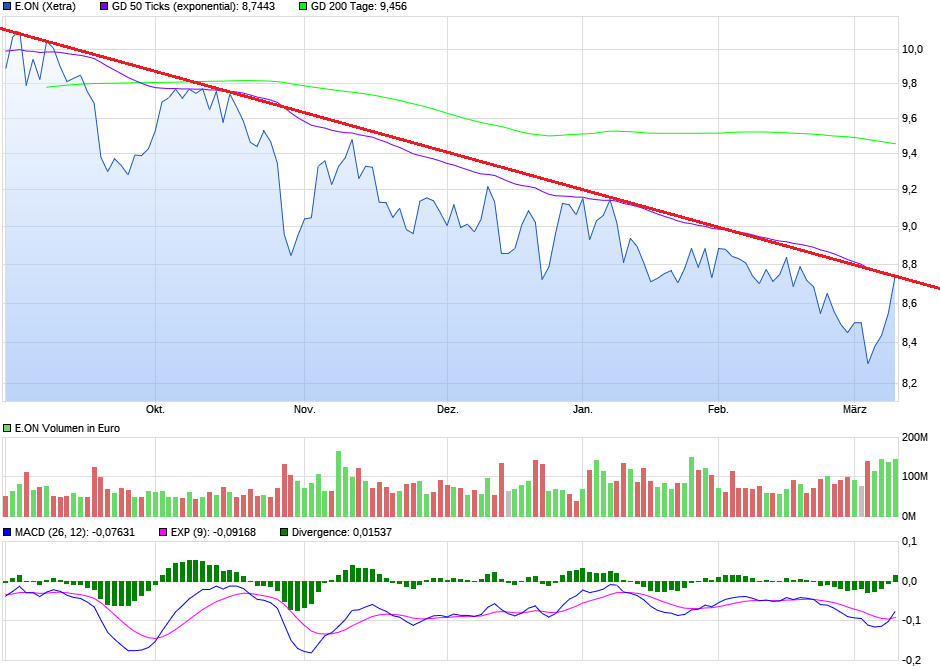Click the 'Nov.' month axis label

point(305,410)
